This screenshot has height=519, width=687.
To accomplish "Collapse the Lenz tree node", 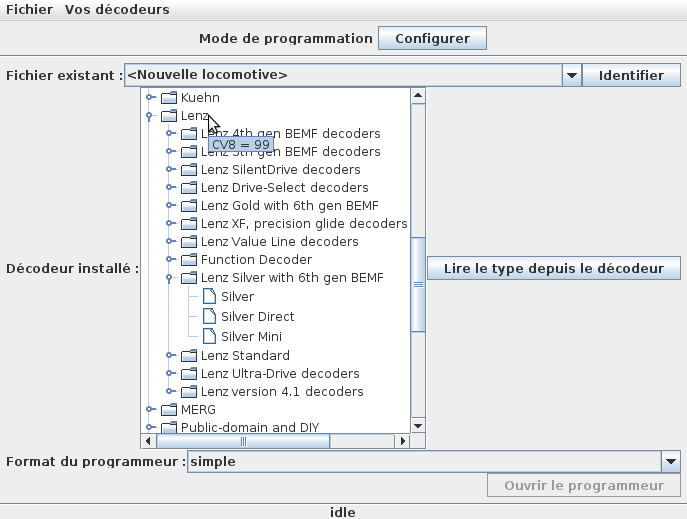I will point(149,116).
